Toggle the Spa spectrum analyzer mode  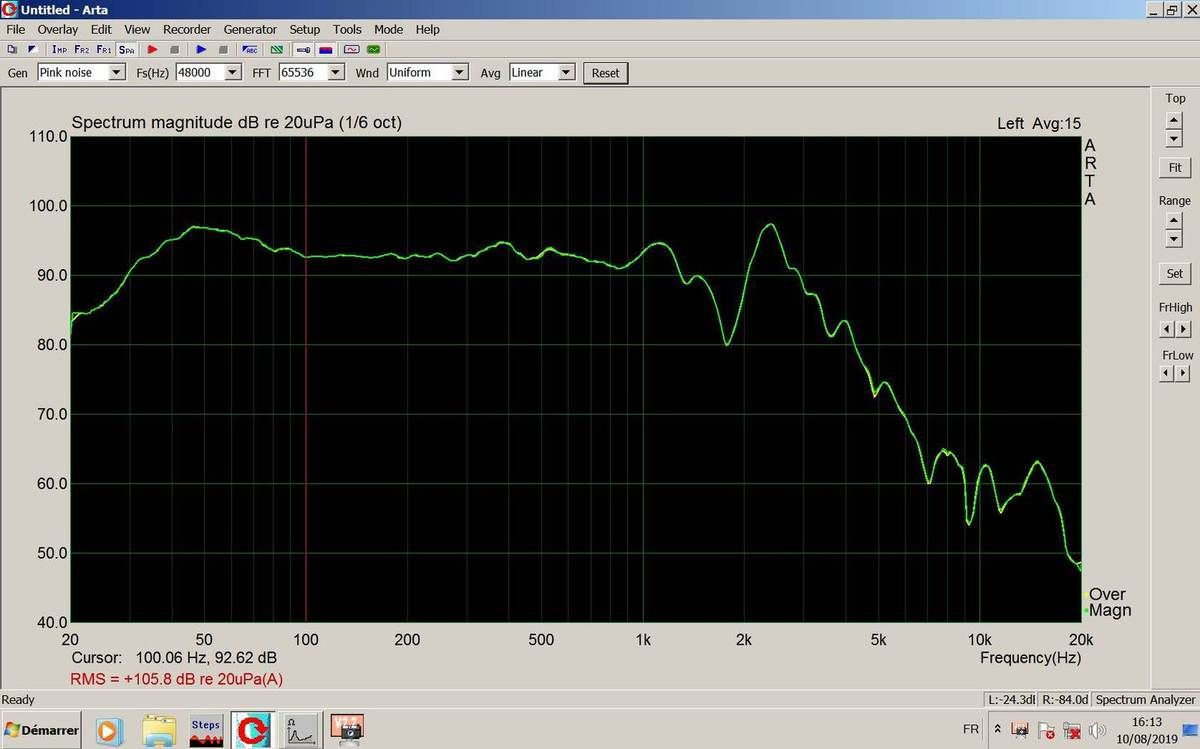coord(127,49)
